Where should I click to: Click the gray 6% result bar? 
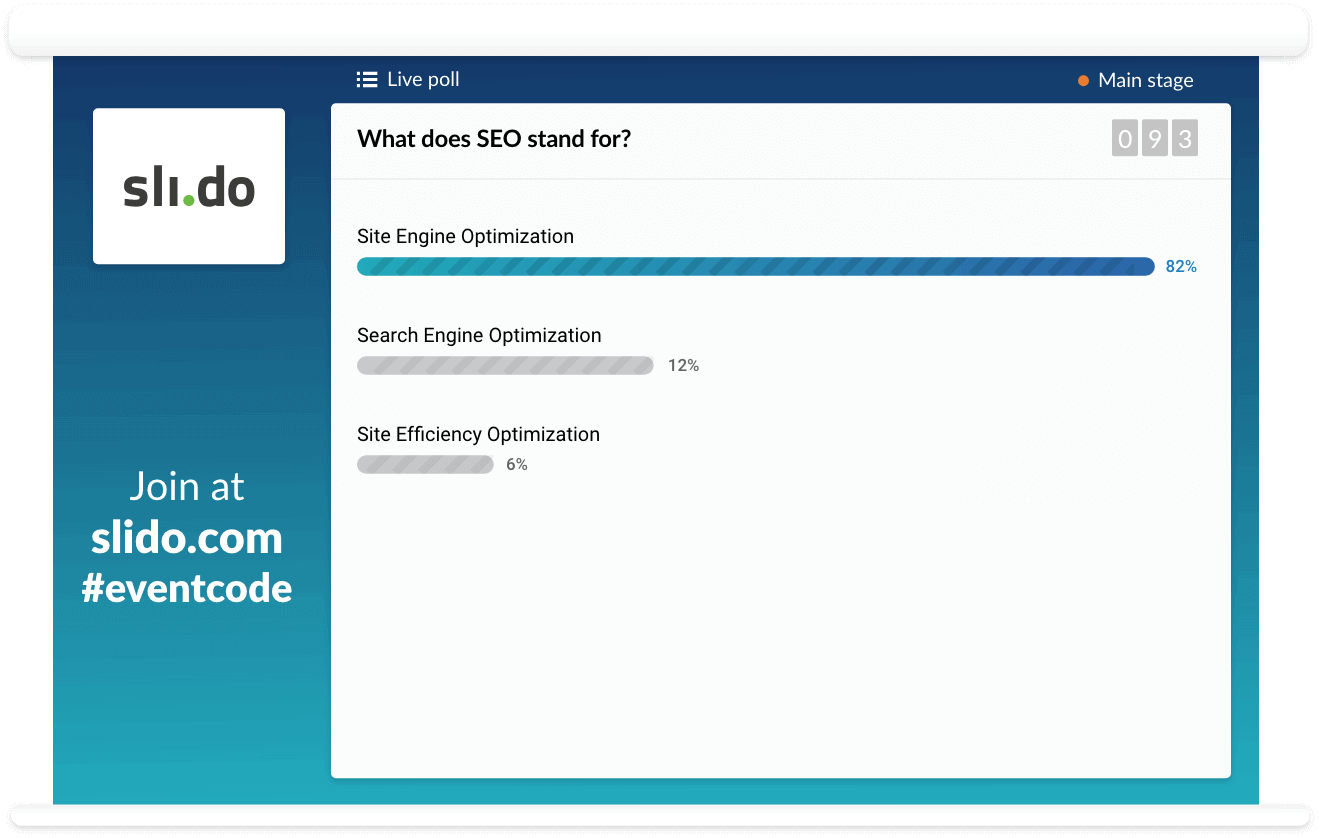pyautogui.click(x=425, y=465)
